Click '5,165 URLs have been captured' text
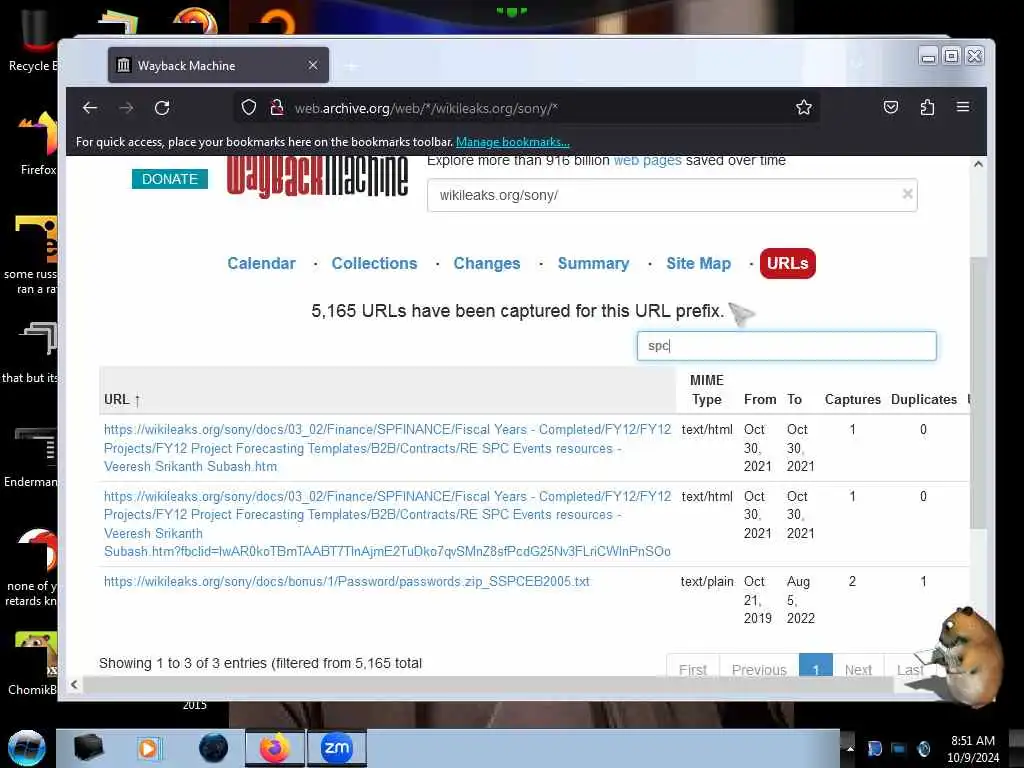Screen dimensions: 1024x768 point(517,311)
